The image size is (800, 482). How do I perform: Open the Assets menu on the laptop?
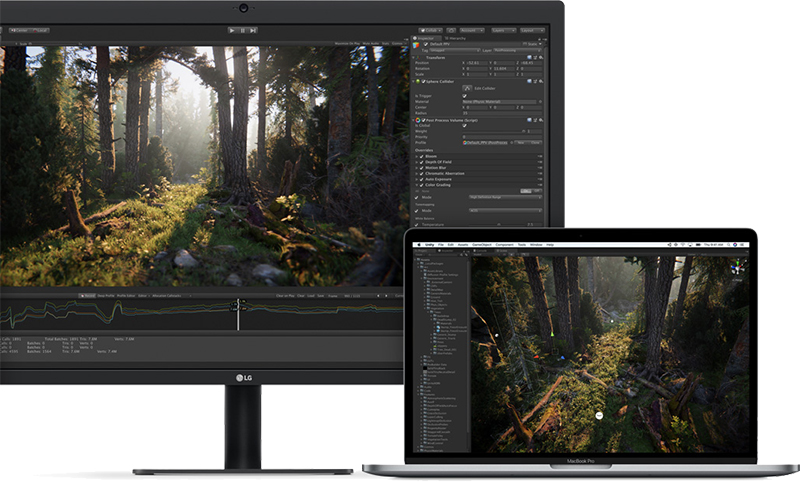pyautogui.click(x=461, y=244)
